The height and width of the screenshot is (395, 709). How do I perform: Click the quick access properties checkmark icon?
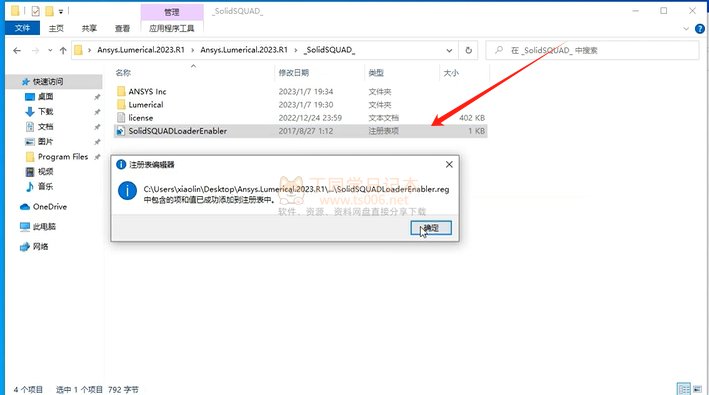click(36, 11)
